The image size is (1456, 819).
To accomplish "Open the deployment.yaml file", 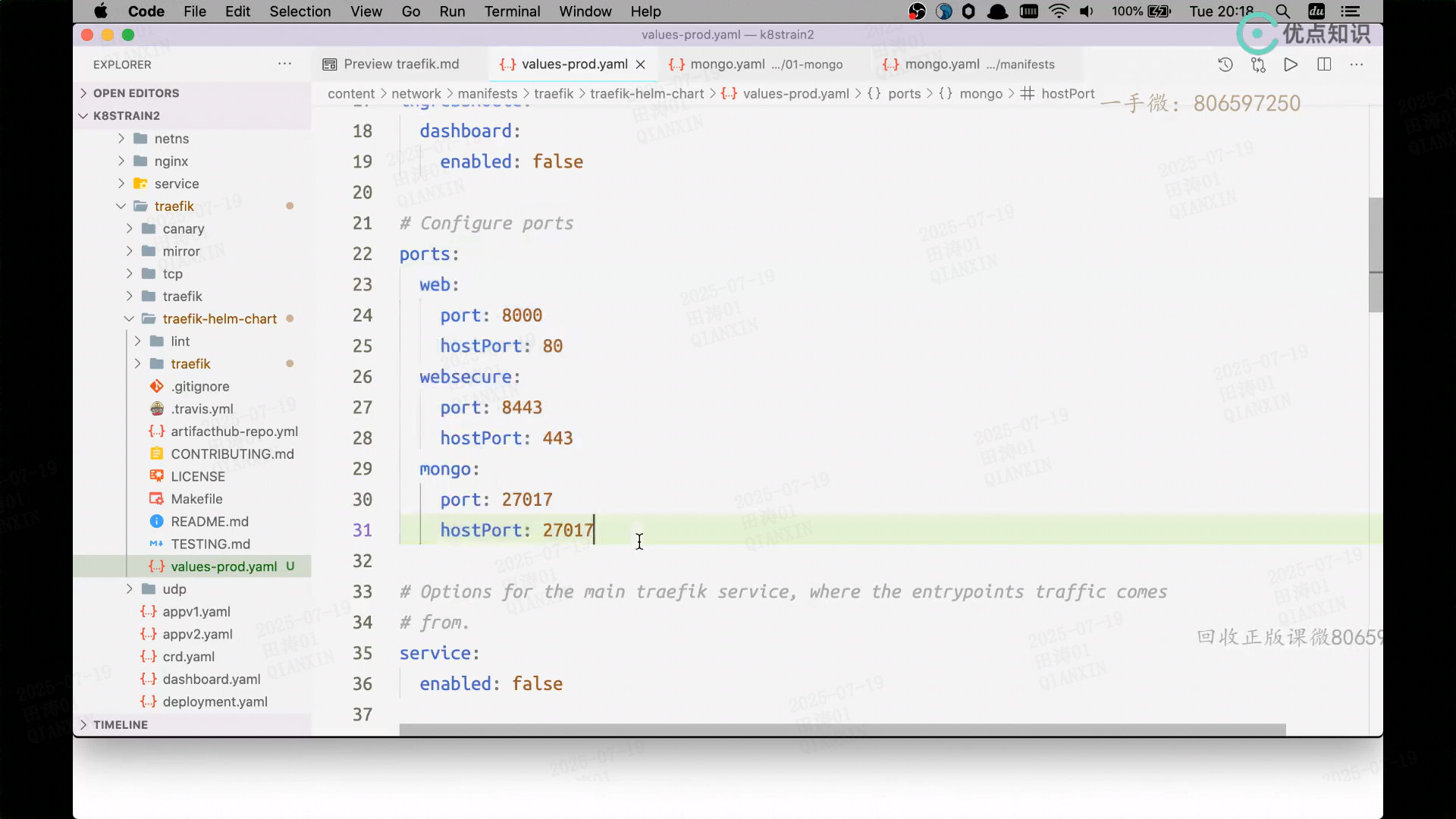I will tap(215, 702).
